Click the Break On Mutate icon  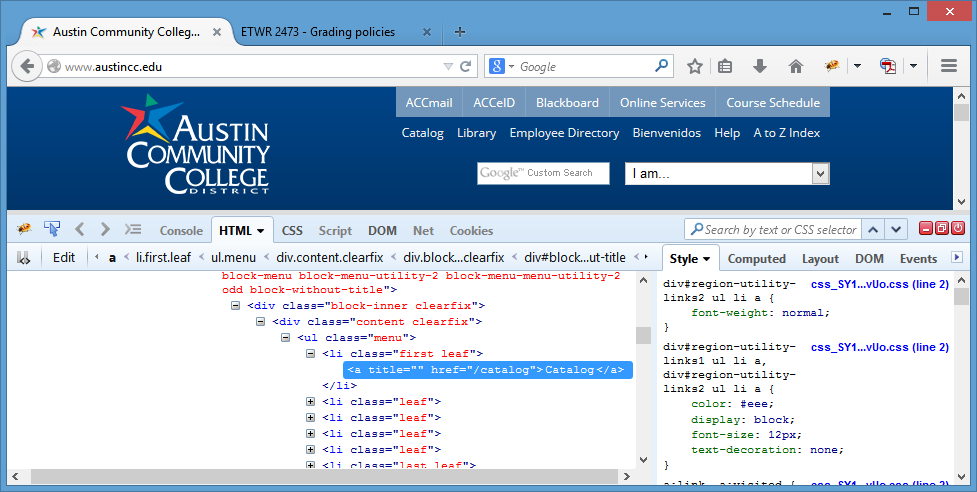[x=24, y=258]
